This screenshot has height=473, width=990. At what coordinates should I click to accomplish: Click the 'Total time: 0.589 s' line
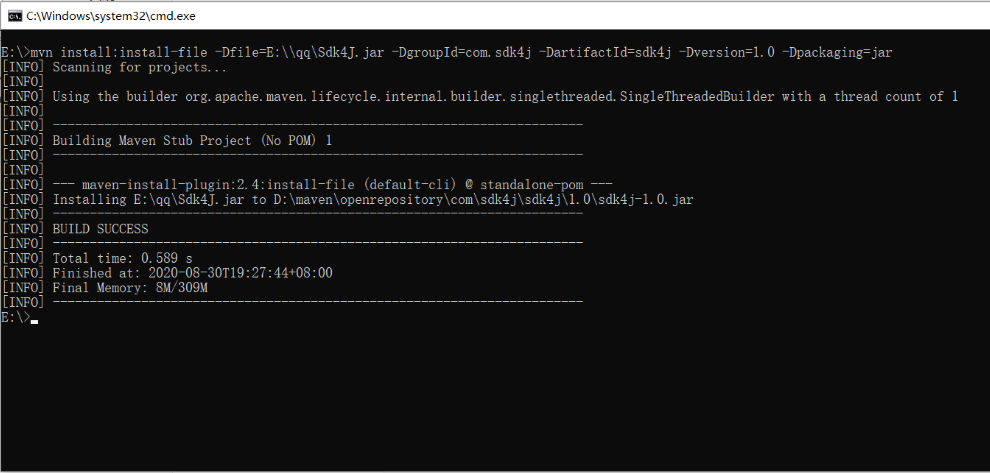pos(122,258)
